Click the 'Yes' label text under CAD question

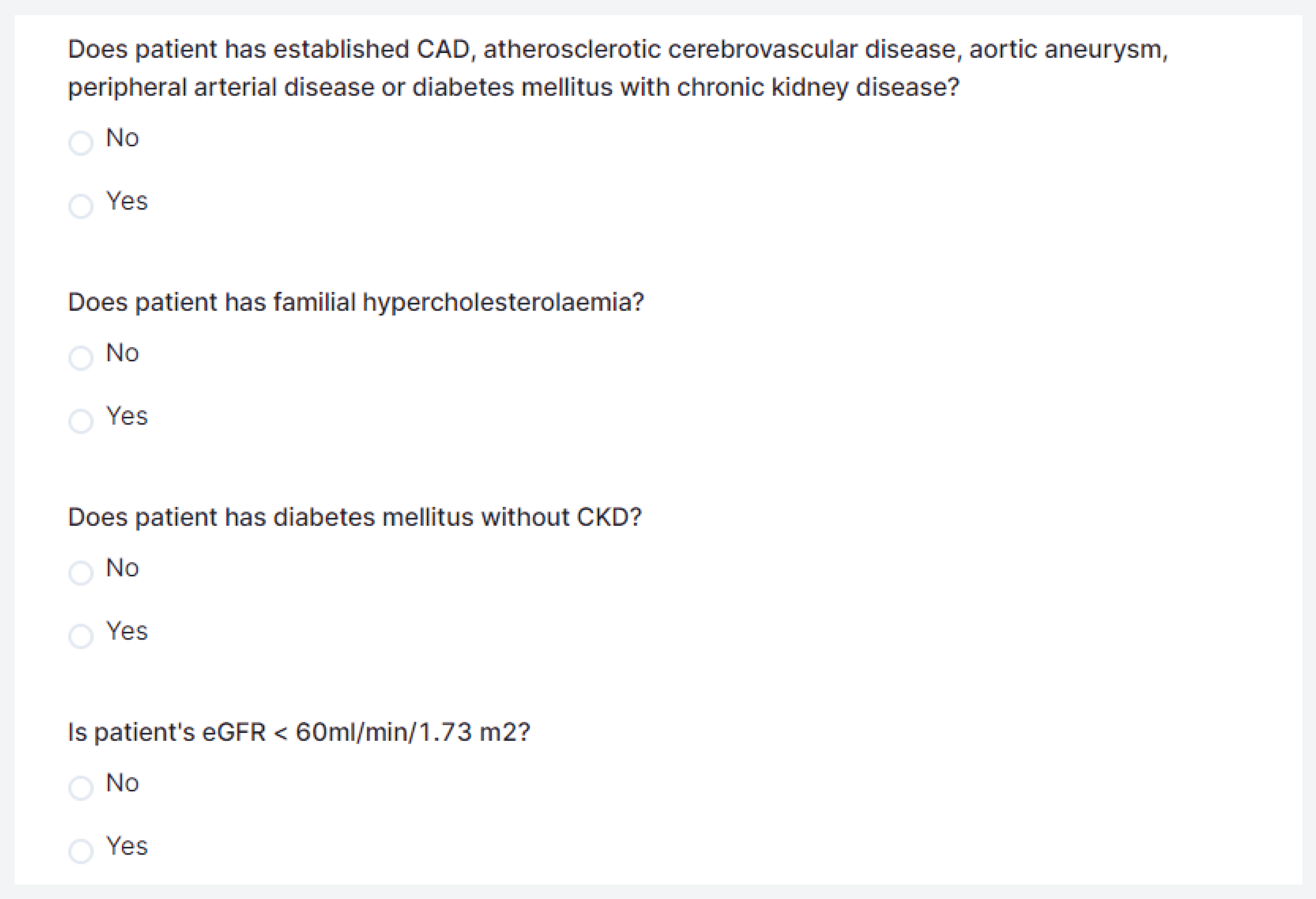[127, 201]
